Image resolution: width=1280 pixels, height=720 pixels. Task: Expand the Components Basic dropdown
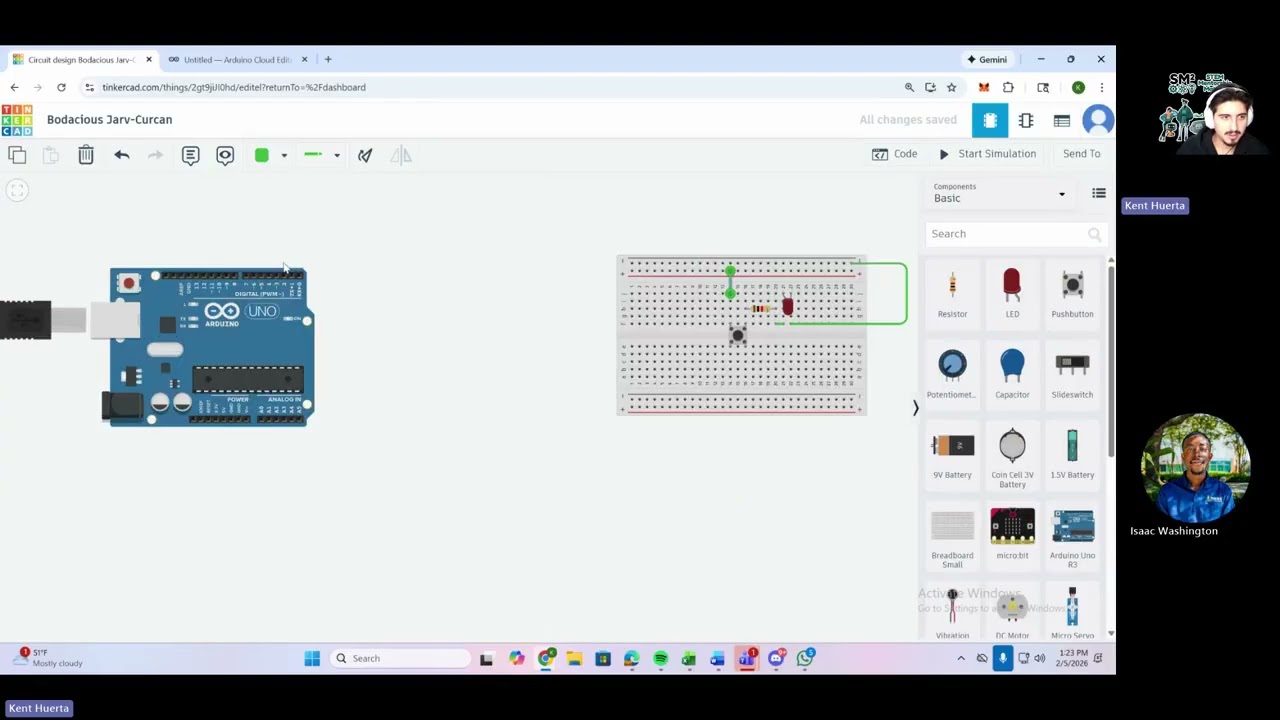point(1000,193)
